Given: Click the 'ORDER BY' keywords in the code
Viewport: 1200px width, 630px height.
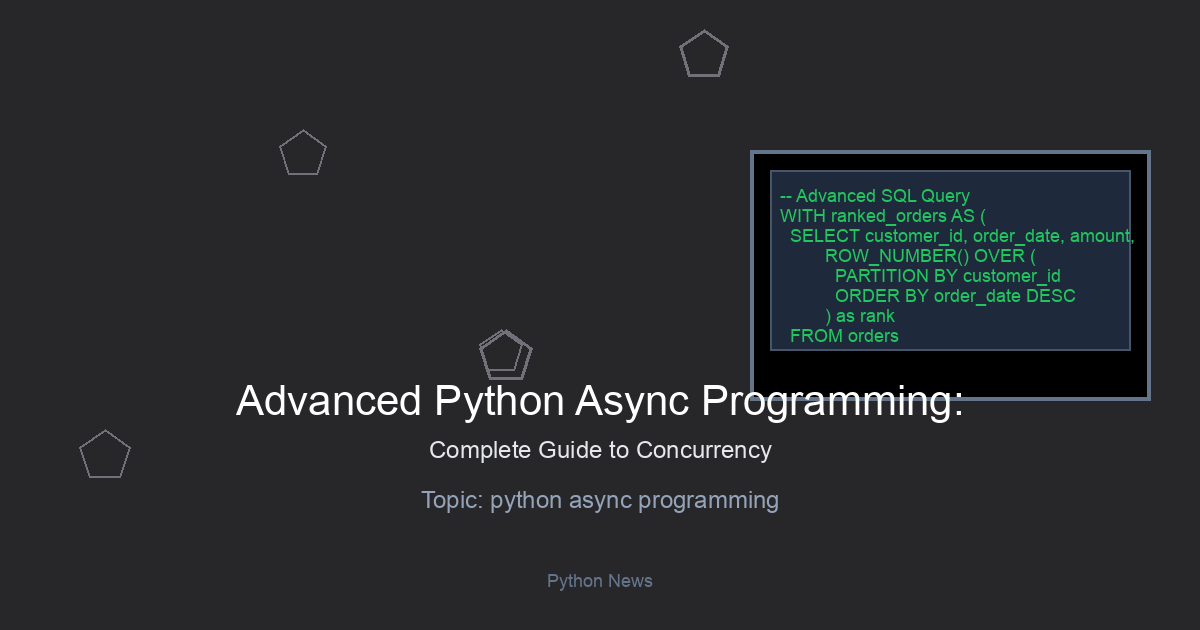Looking at the screenshot, I should pos(882,296).
